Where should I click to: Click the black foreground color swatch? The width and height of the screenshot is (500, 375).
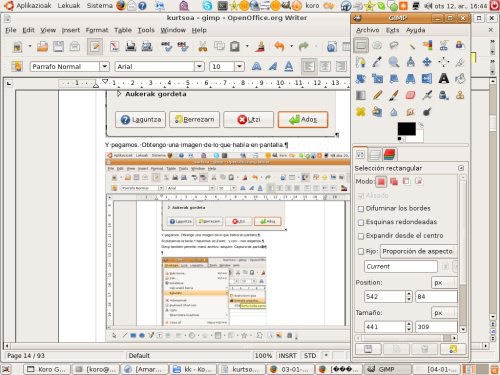pos(406,129)
